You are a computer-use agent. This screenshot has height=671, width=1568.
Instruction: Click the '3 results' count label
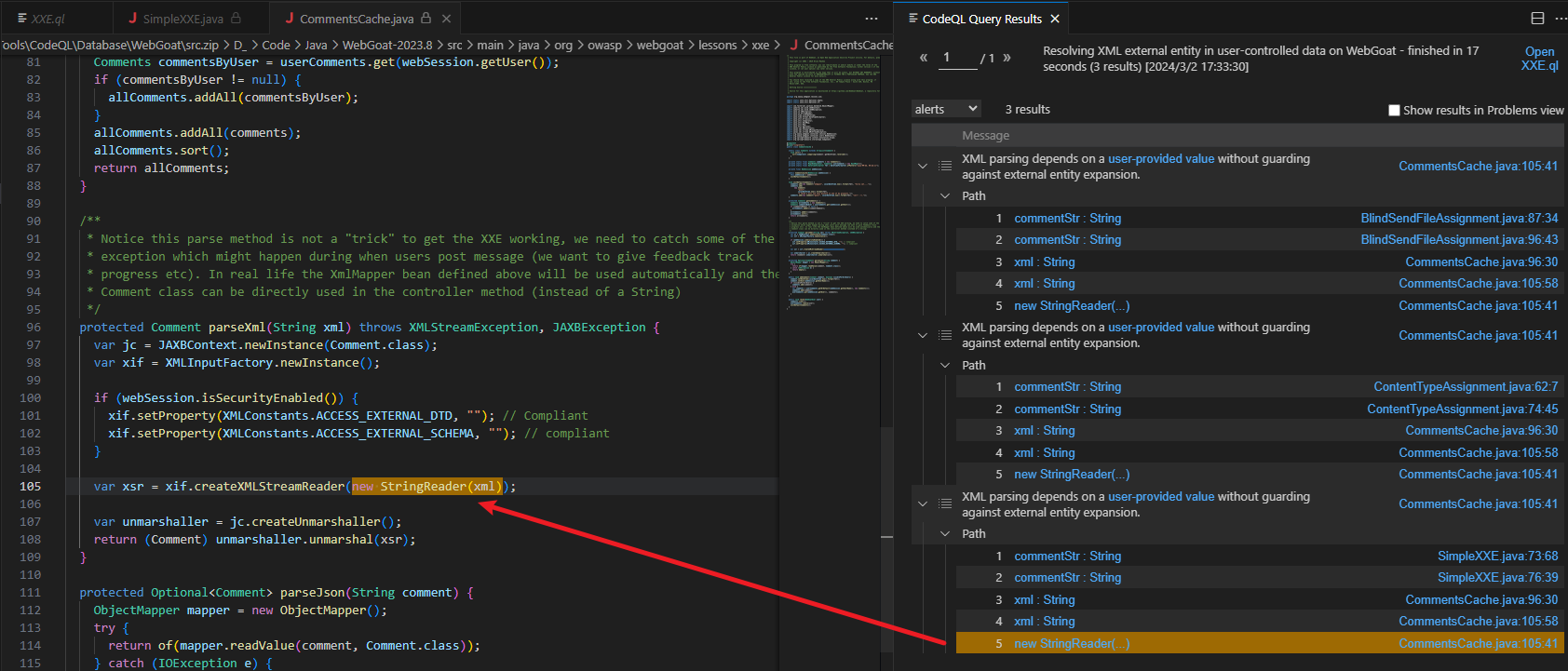point(1027,110)
